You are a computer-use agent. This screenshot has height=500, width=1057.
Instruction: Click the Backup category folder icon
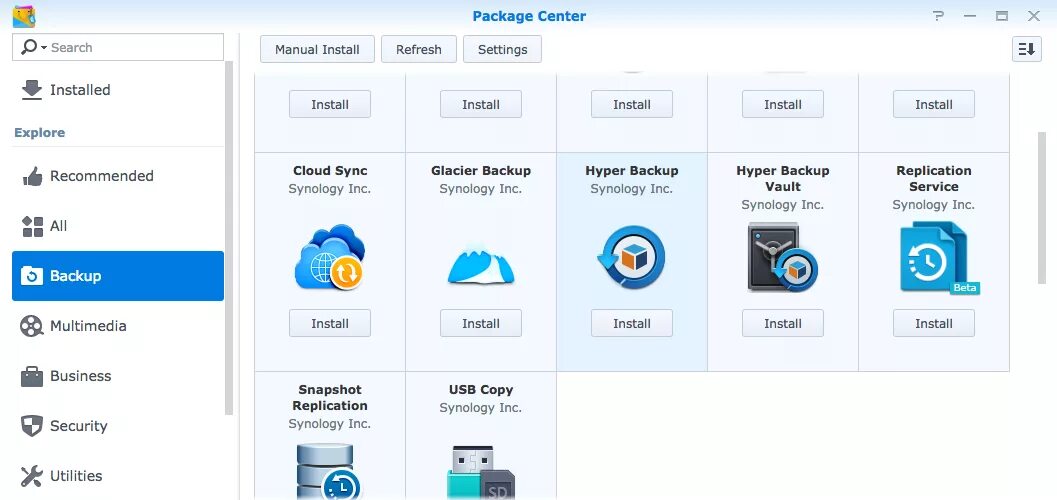point(32,276)
